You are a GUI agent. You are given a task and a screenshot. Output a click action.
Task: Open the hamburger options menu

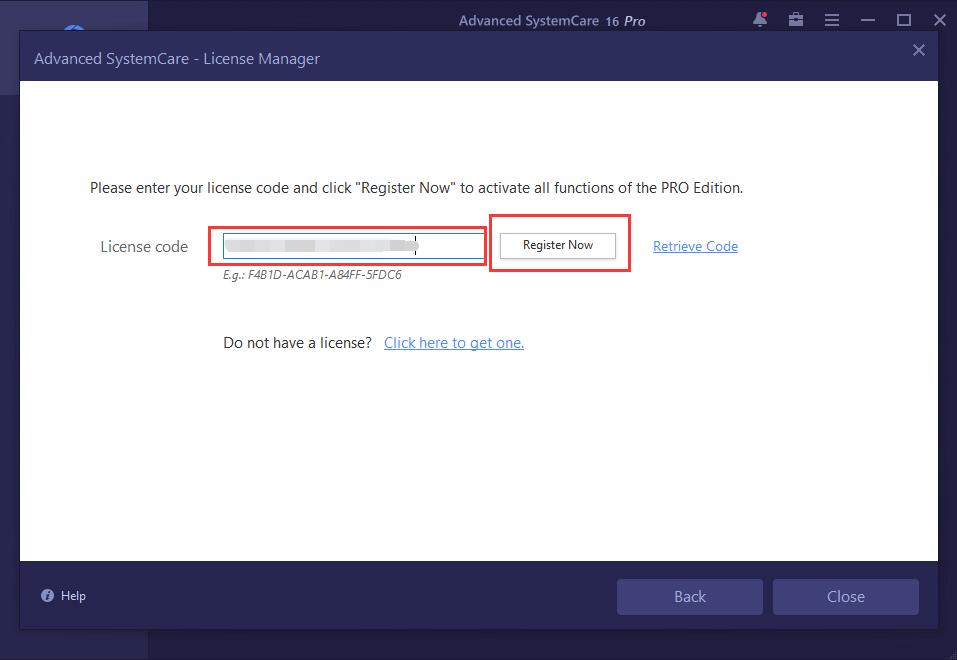point(832,20)
